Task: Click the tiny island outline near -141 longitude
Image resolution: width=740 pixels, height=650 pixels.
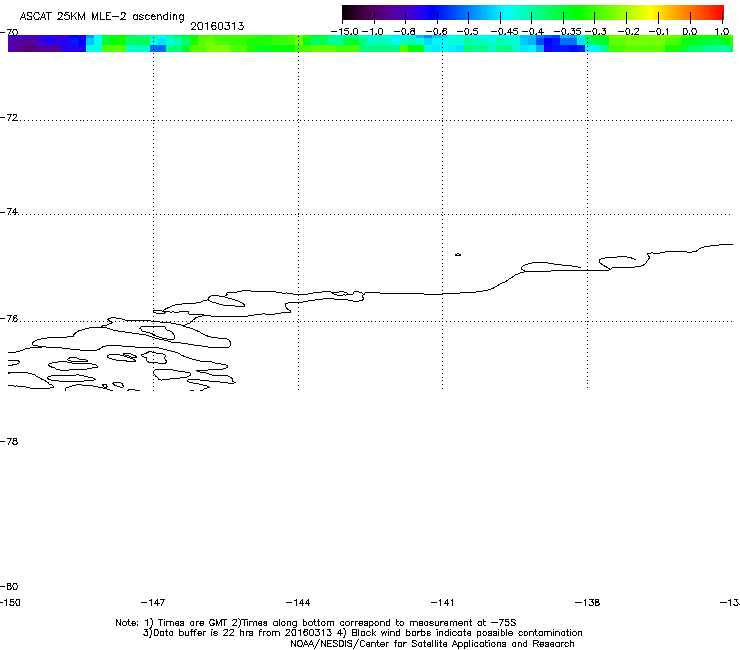Action: (x=458, y=254)
